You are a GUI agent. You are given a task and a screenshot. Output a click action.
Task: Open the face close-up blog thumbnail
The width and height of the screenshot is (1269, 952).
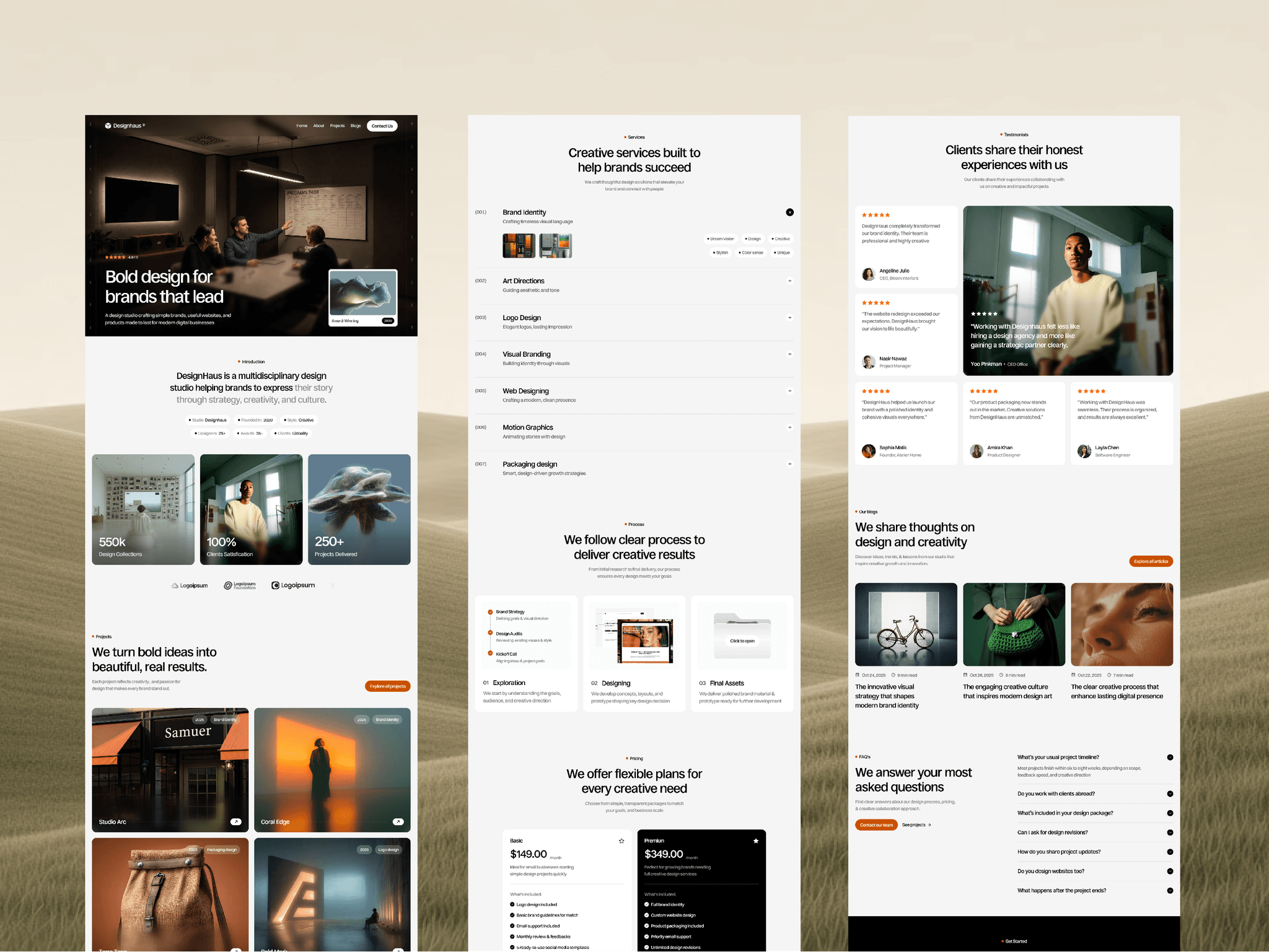(1122, 624)
